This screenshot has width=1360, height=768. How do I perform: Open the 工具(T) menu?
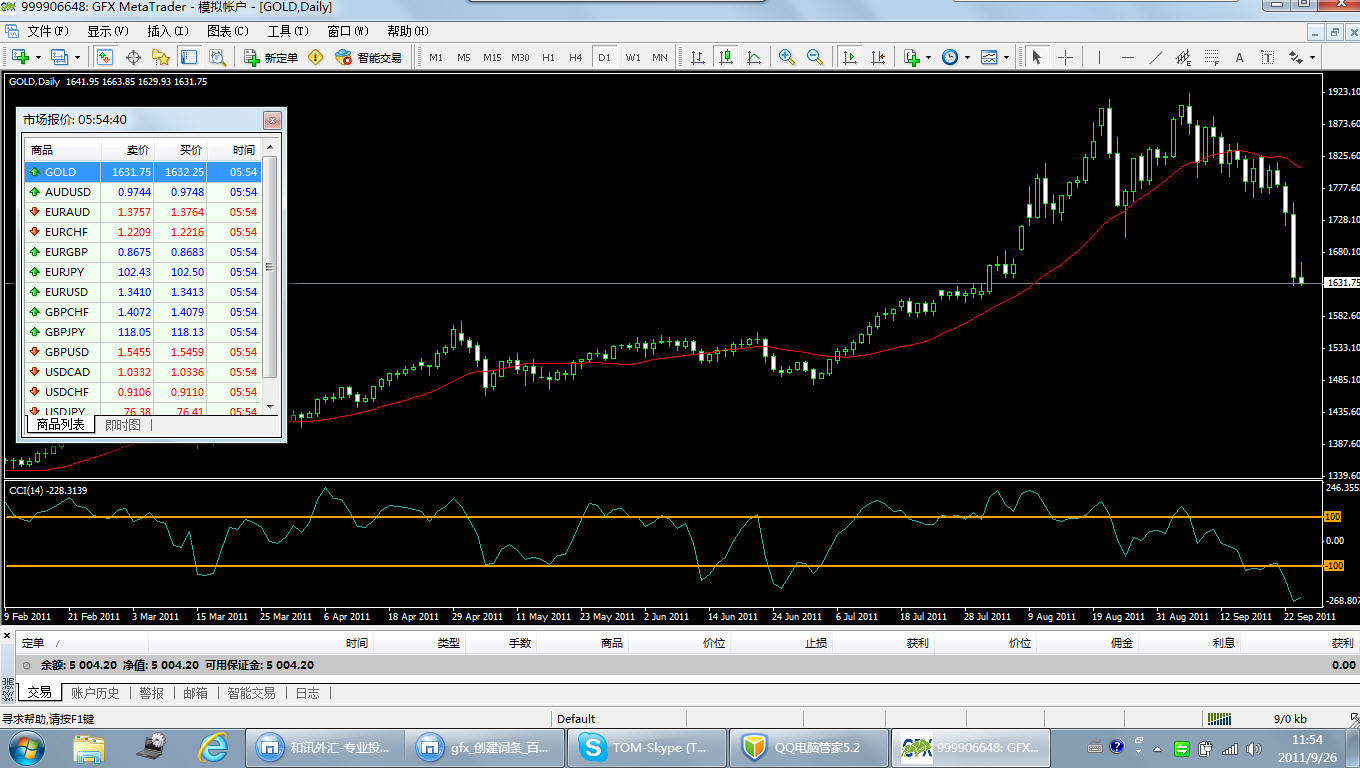pos(287,31)
